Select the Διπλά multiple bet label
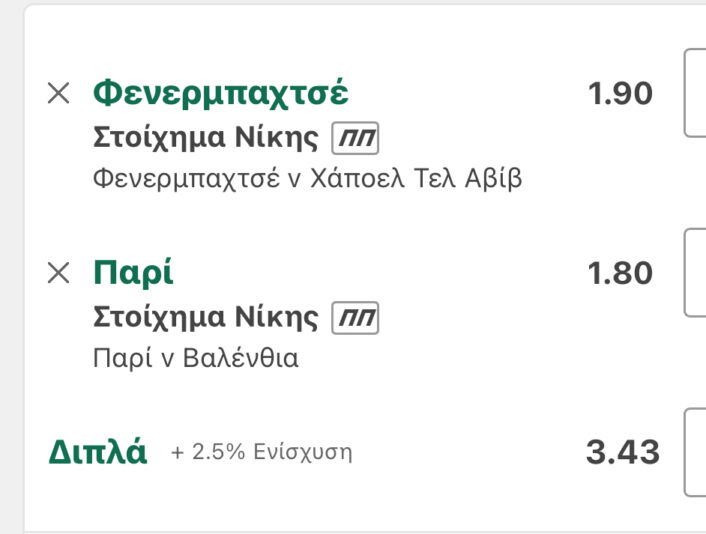The height and width of the screenshot is (534, 706). click(97, 452)
